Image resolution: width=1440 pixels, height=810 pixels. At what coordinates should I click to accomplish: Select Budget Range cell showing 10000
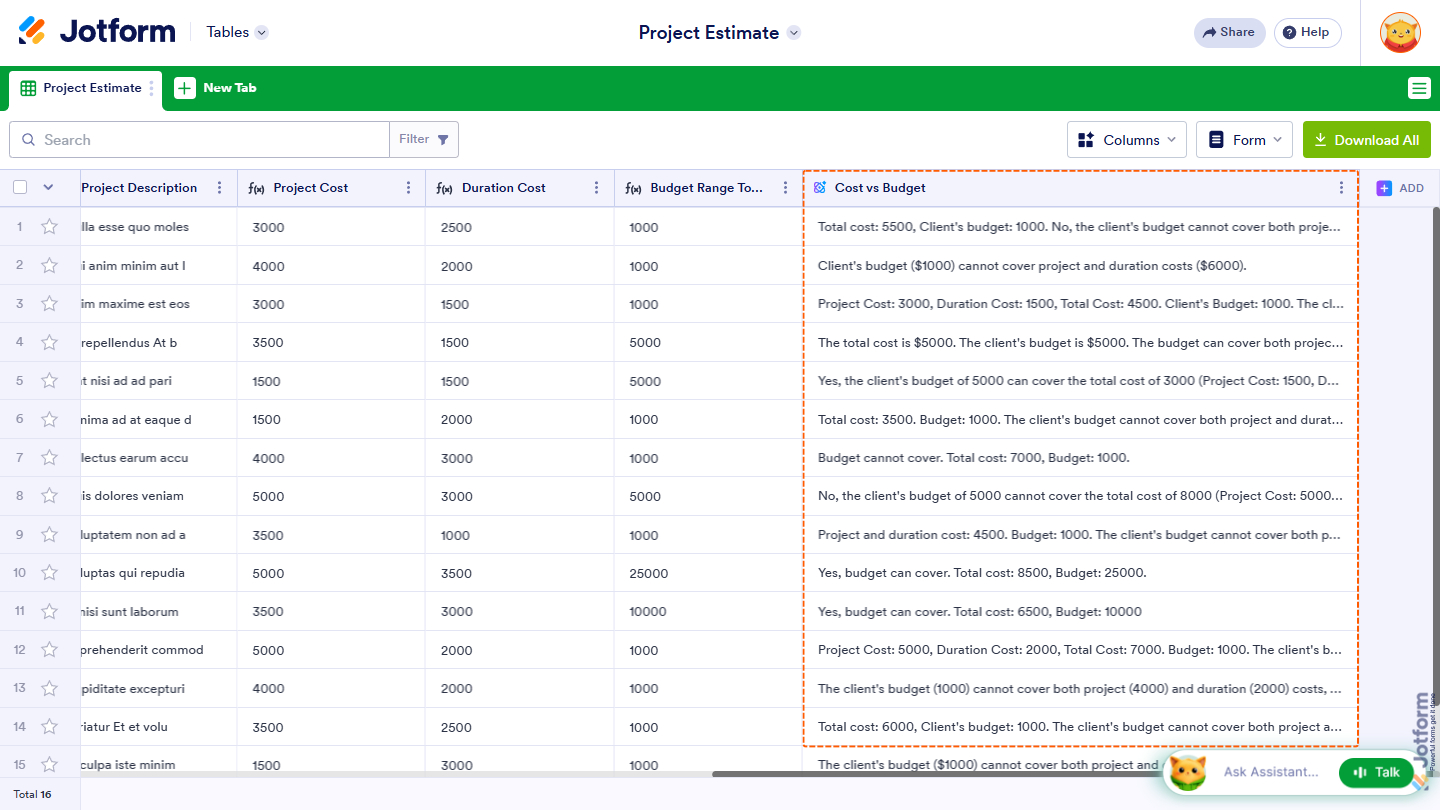[708, 611]
